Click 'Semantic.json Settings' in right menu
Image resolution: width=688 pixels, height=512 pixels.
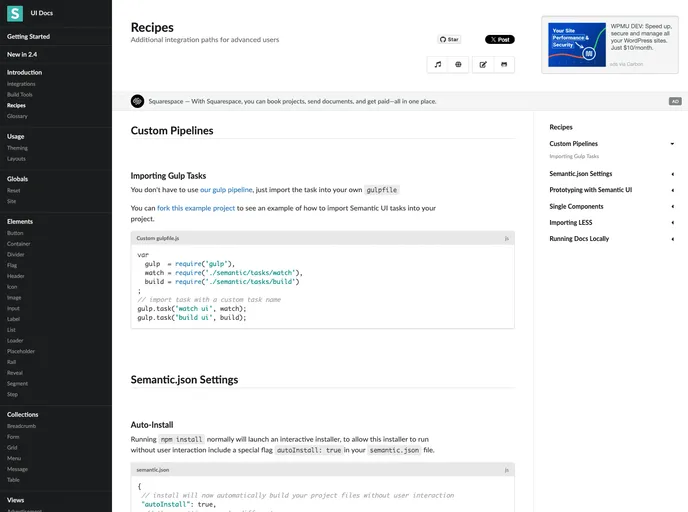pyautogui.click(x=580, y=174)
